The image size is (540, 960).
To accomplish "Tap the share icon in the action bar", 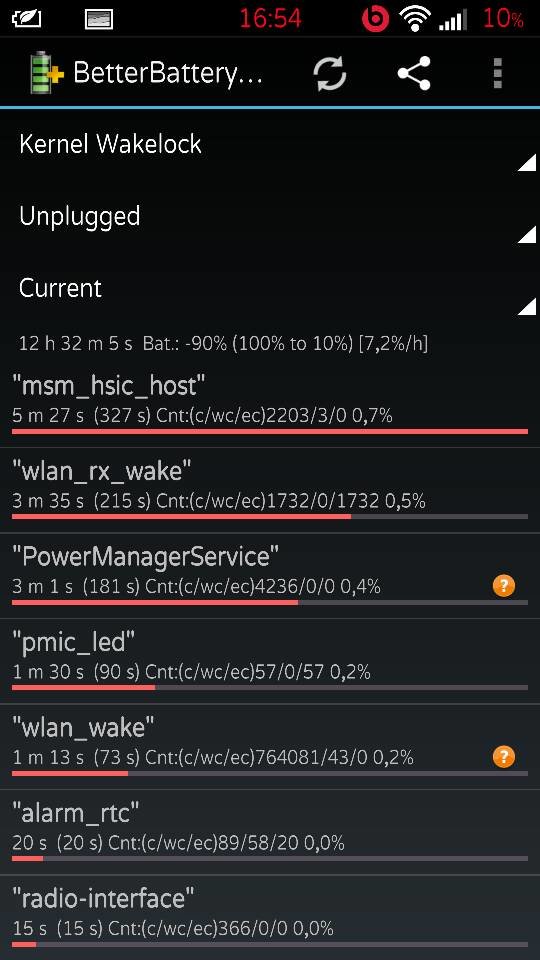I will 414,73.
